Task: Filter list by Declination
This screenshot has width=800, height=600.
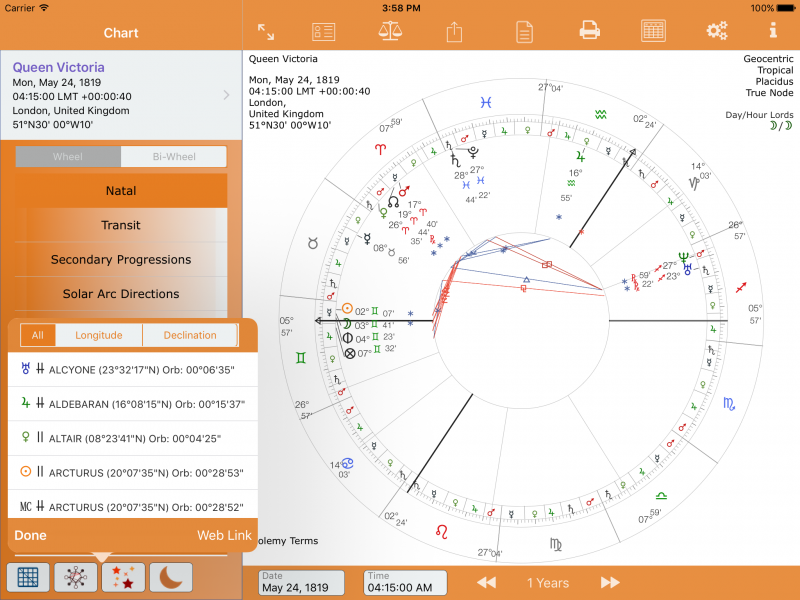Action: tap(189, 335)
